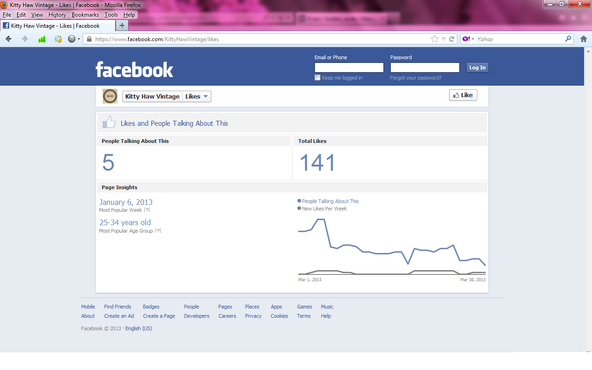This screenshot has height=370, width=592.
Task: Open a new tab with the plus button
Action: click(x=122, y=26)
